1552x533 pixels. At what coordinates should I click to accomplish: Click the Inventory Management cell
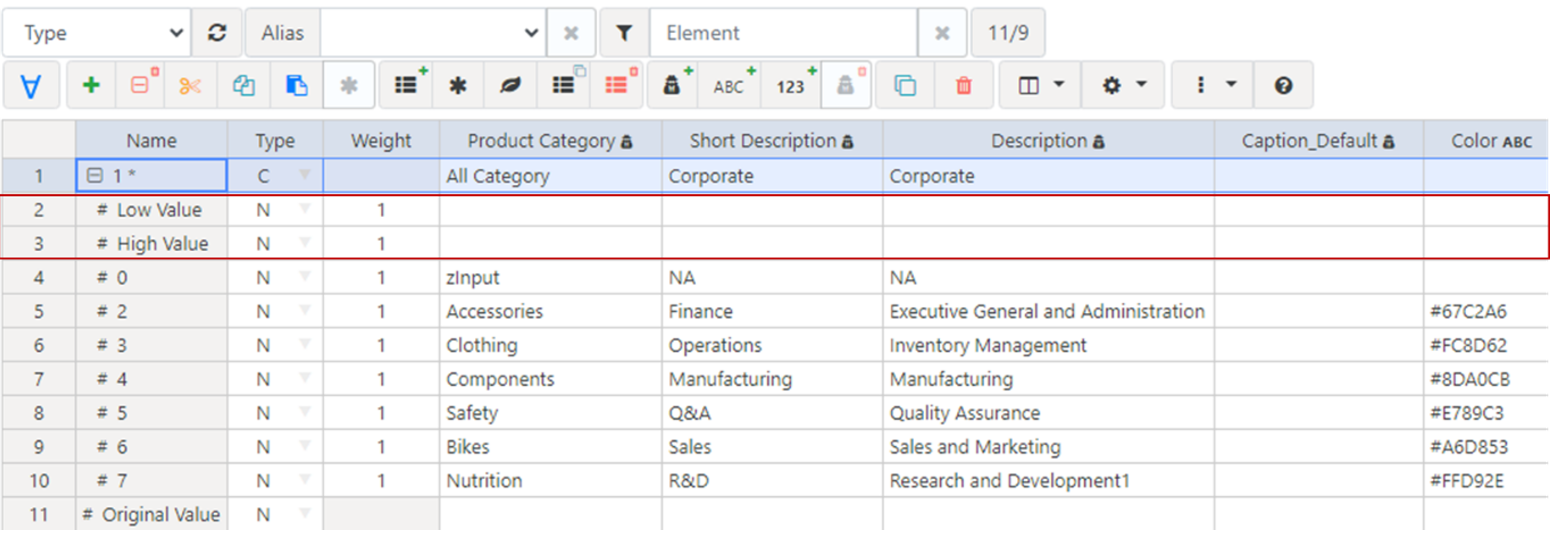point(1048,346)
